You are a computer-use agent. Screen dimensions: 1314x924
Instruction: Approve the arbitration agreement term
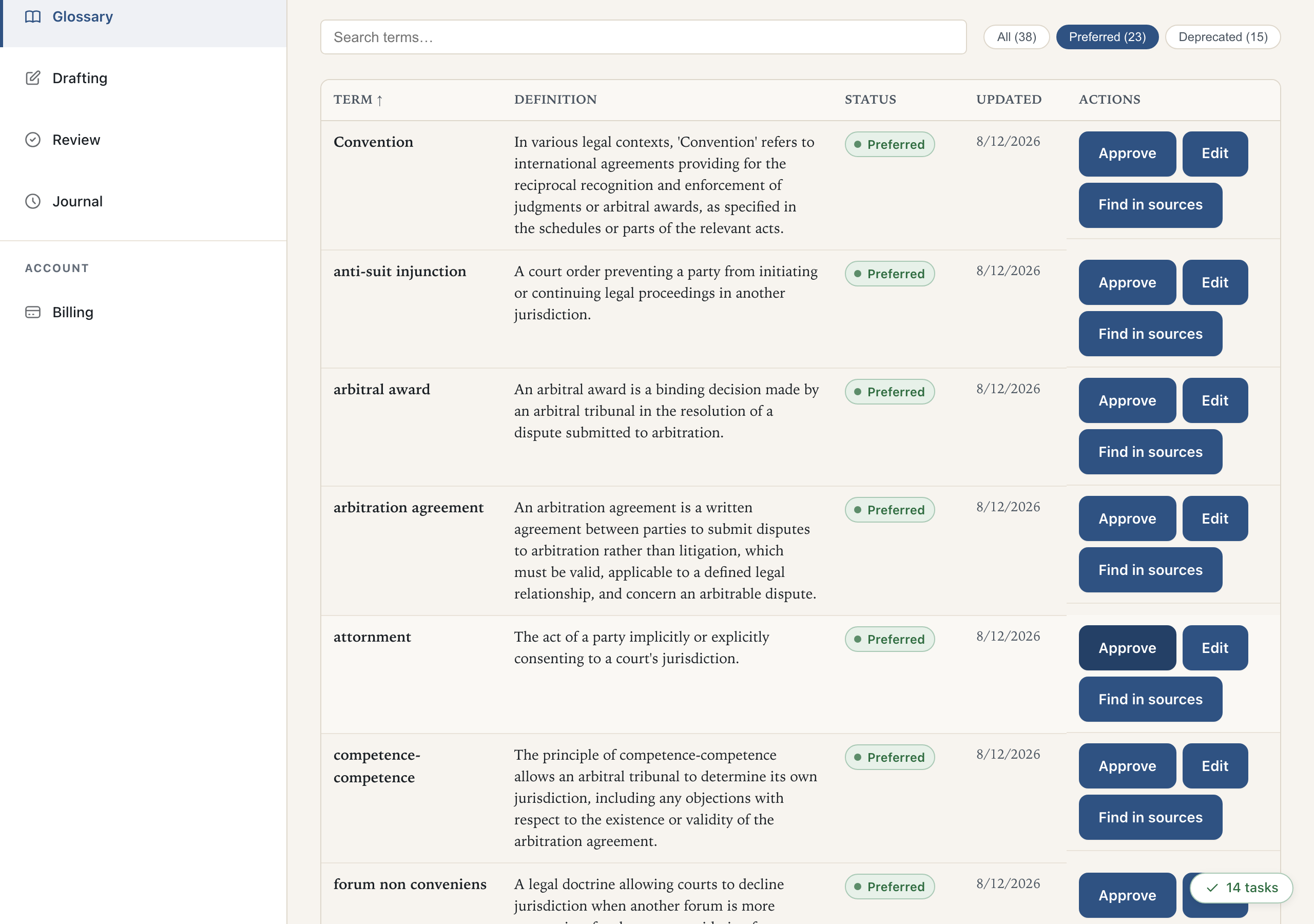(1127, 518)
